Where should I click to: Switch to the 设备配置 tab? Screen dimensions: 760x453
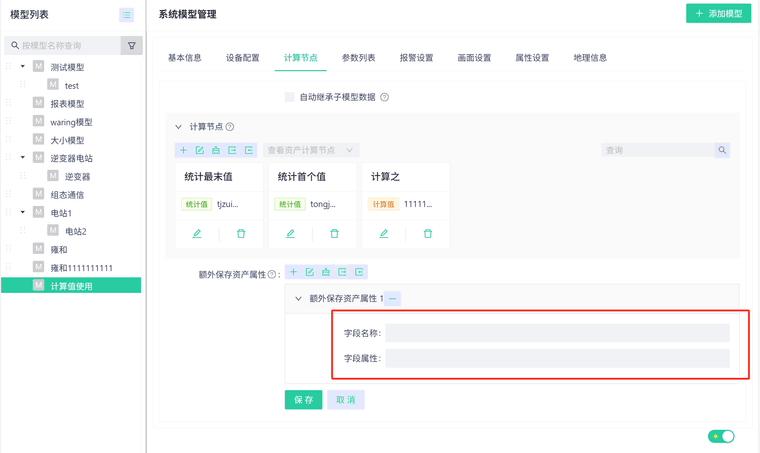(x=242, y=58)
